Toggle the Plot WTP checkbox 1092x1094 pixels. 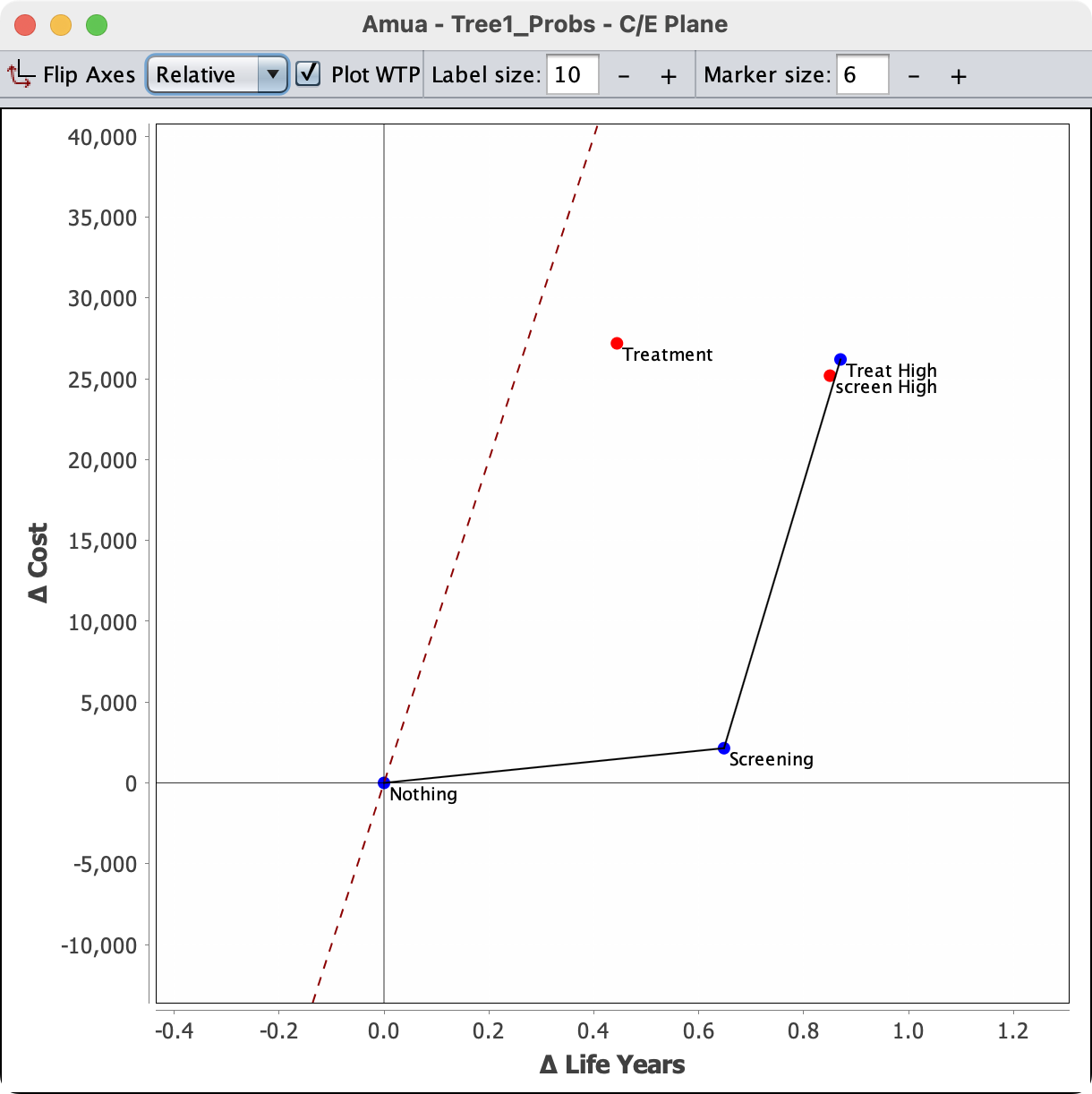coord(308,73)
